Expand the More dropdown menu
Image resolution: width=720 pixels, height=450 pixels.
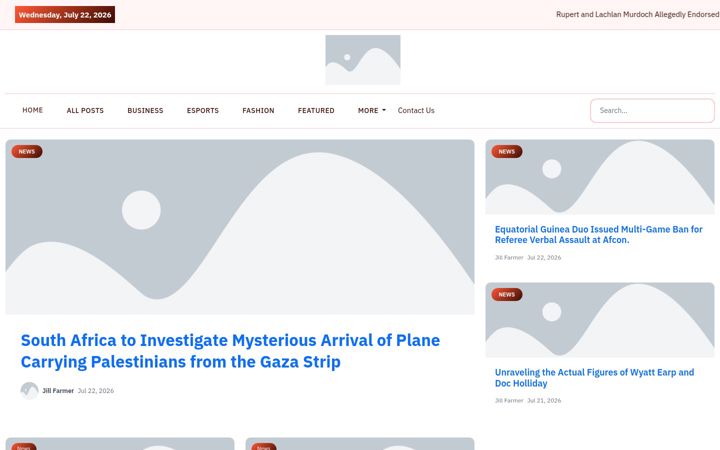point(371,111)
